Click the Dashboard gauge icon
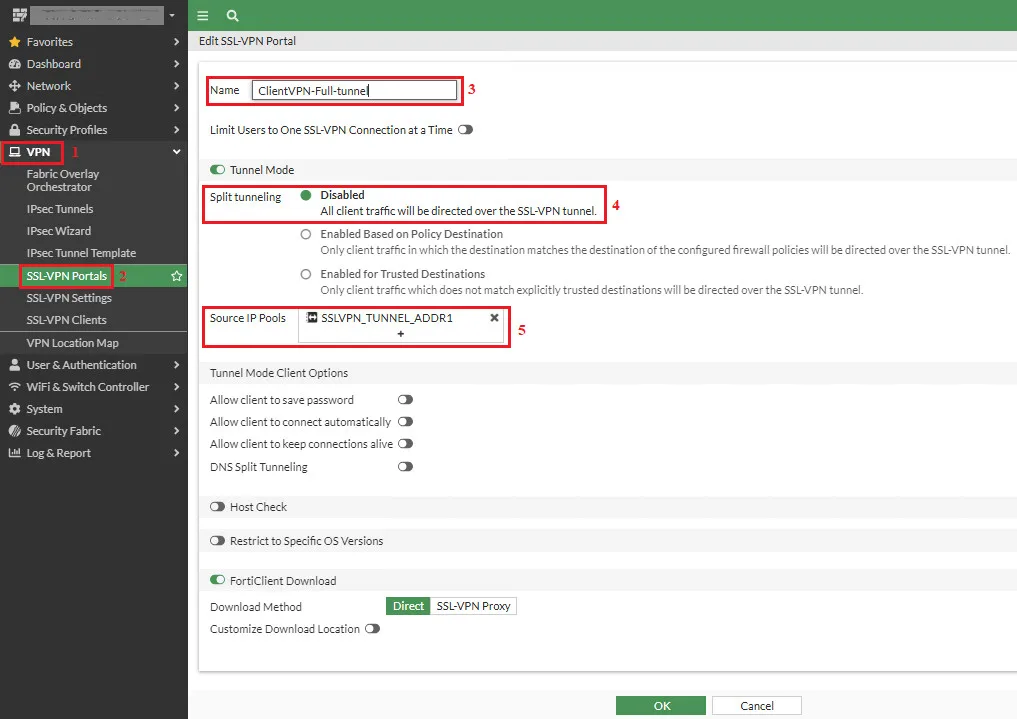This screenshot has height=719, width=1017. (14, 64)
